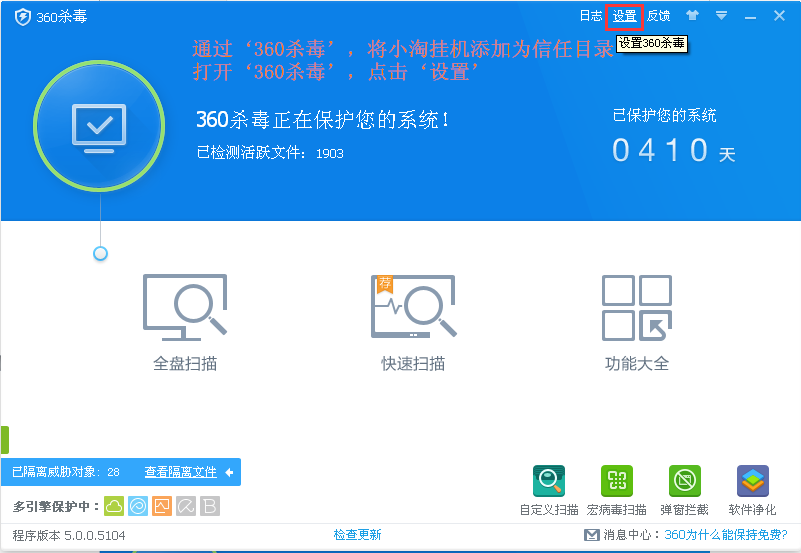
Task: Minimize the 360杀毒 window
Action: point(750,17)
